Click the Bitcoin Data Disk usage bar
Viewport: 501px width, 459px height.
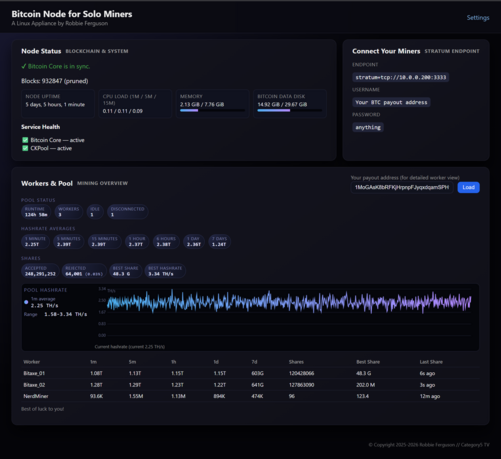click(x=290, y=110)
